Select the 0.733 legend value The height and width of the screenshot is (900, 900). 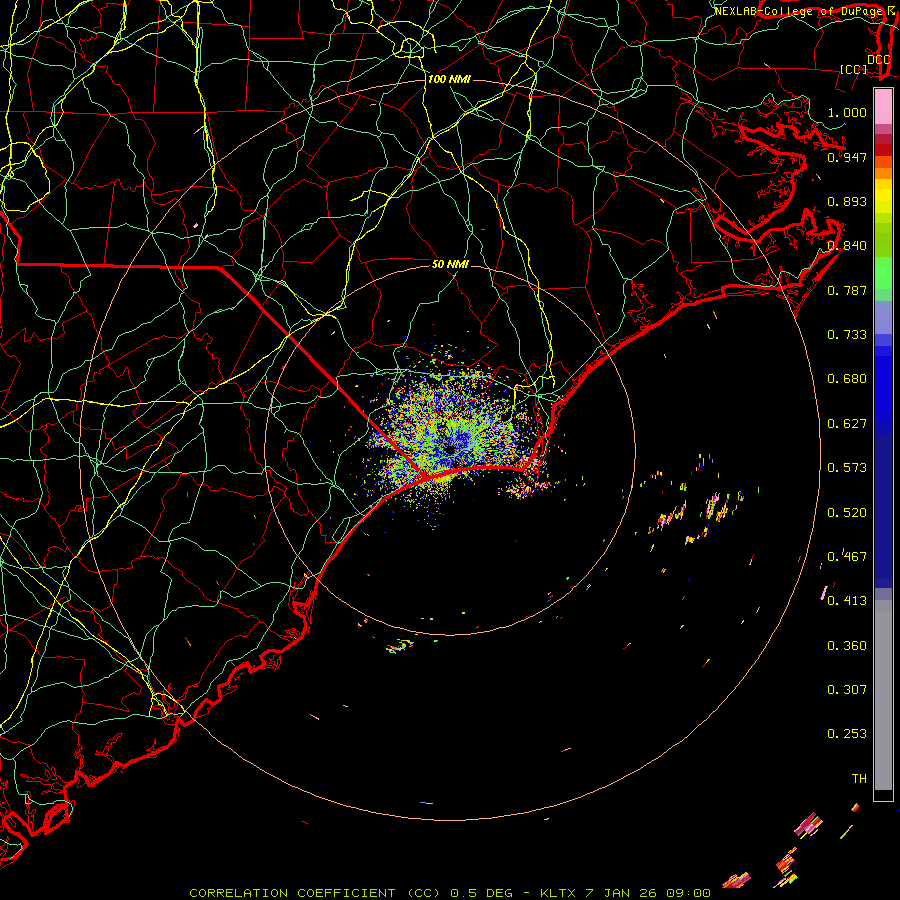point(847,335)
